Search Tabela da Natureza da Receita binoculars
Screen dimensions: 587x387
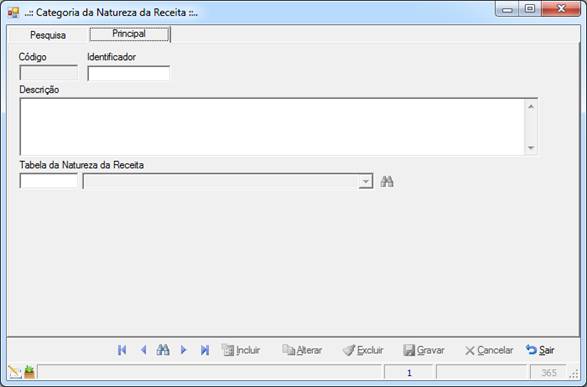(x=387, y=182)
